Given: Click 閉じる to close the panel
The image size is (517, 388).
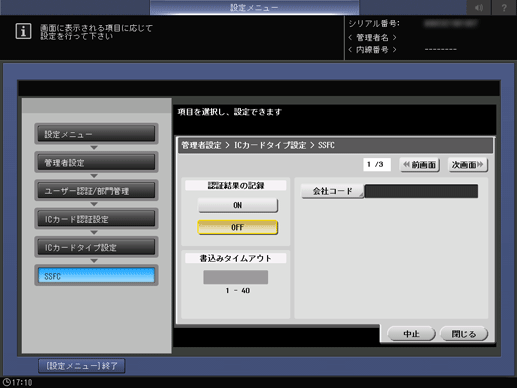Looking at the screenshot, I should tap(464, 334).
